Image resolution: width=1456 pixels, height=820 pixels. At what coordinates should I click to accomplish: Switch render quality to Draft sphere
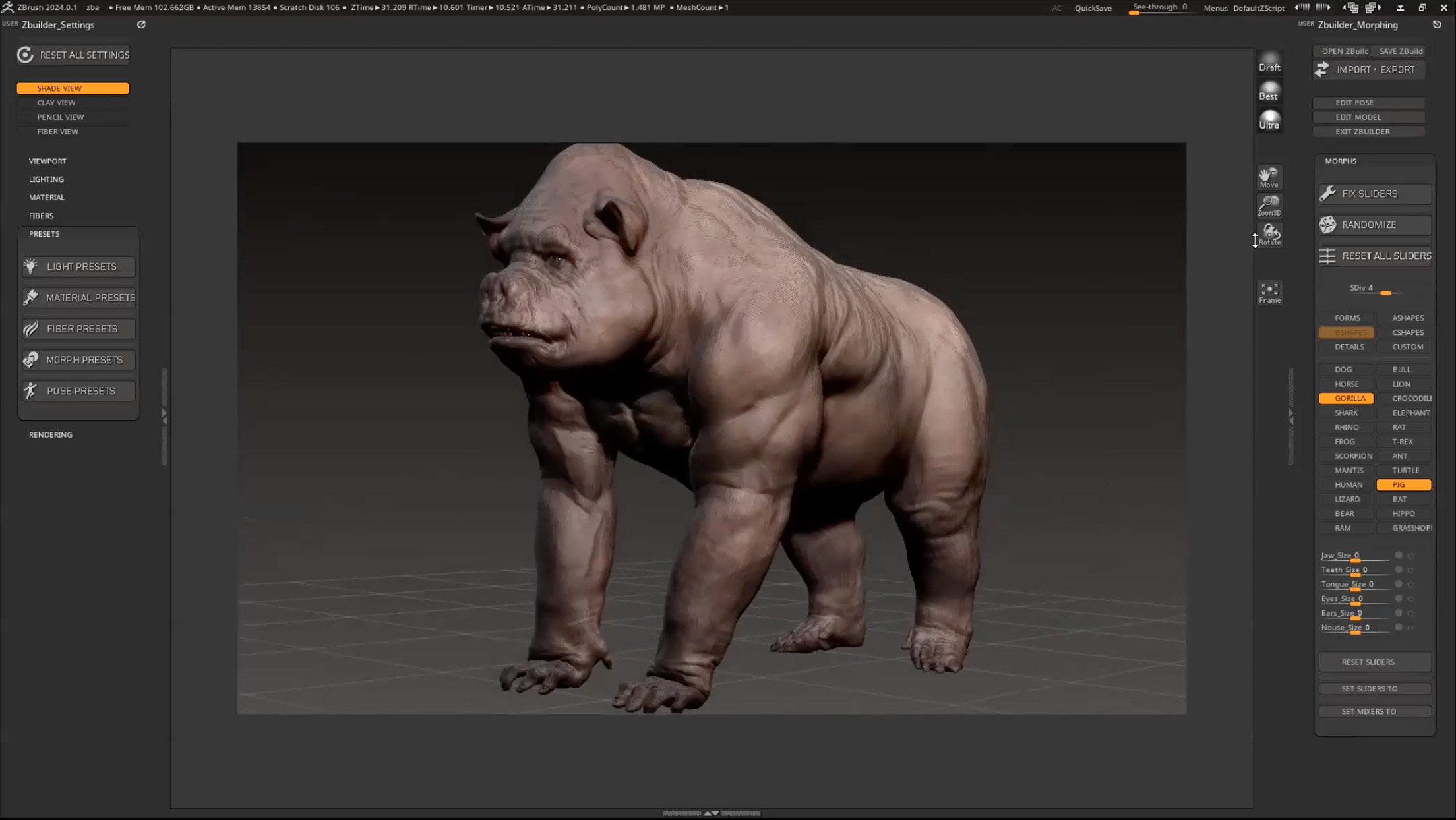(x=1269, y=62)
